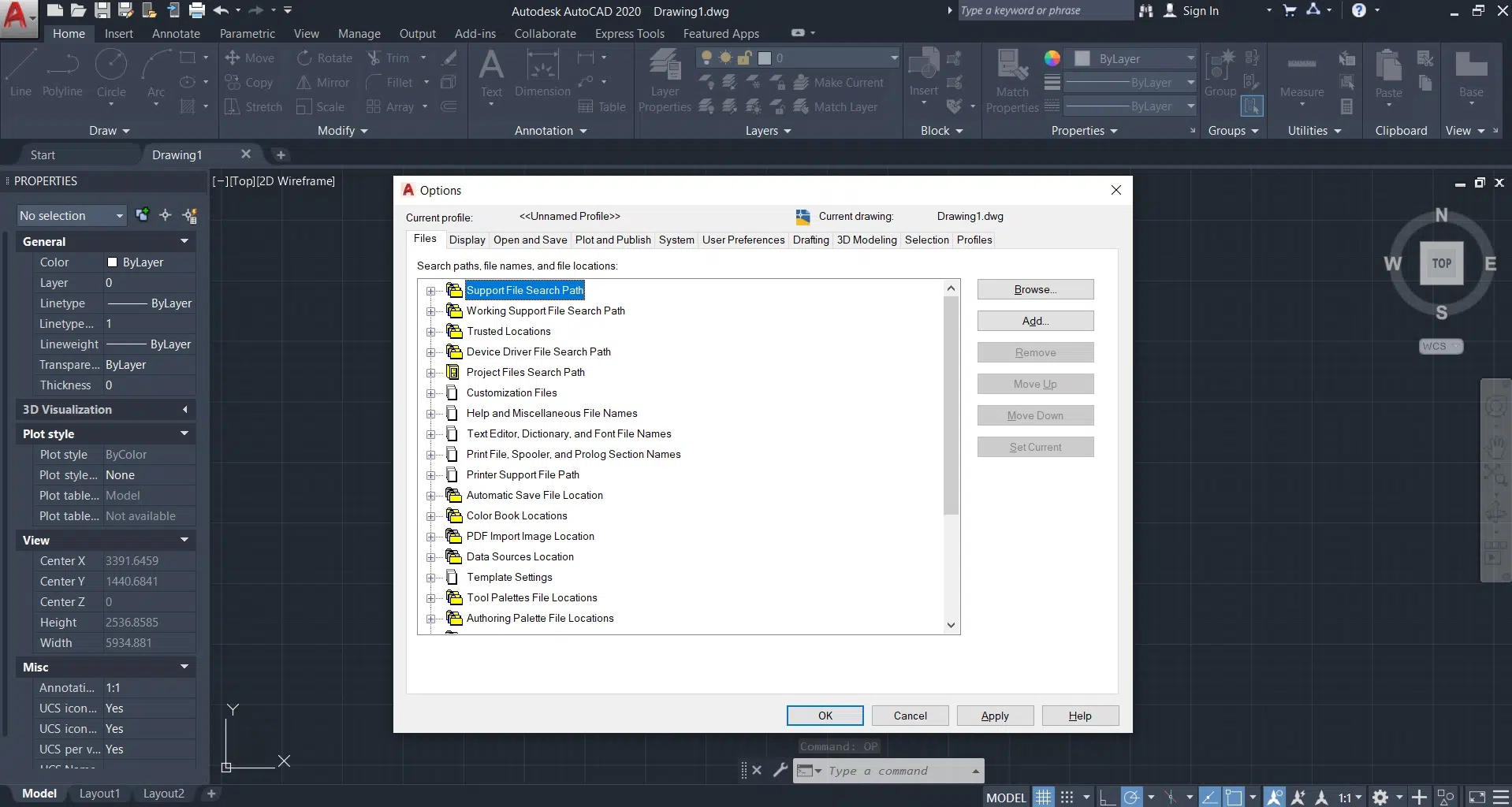Image resolution: width=1512 pixels, height=807 pixels.
Task: Click the vertical scrollbar in paths list
Action: click(951, 406)
